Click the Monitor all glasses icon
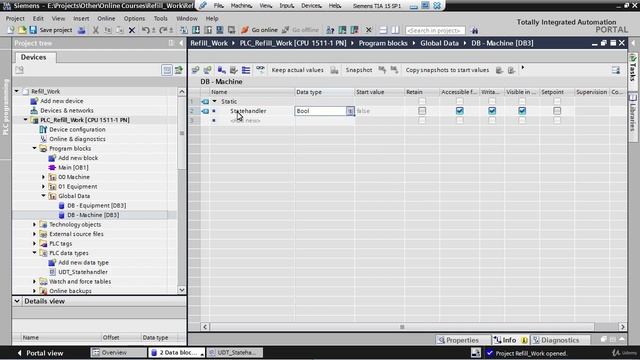The height and width of the screenshot is (360, 640). tap(260, 69)
